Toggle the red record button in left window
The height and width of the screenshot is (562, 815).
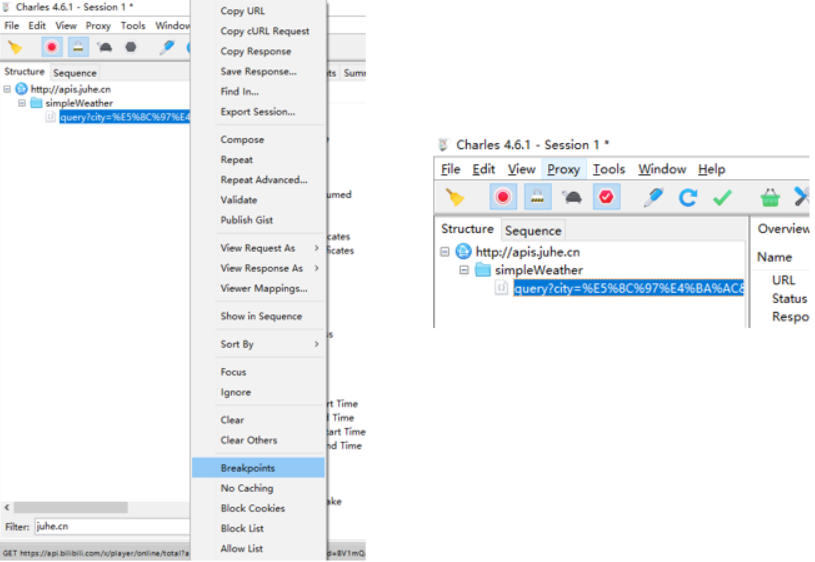51,47
